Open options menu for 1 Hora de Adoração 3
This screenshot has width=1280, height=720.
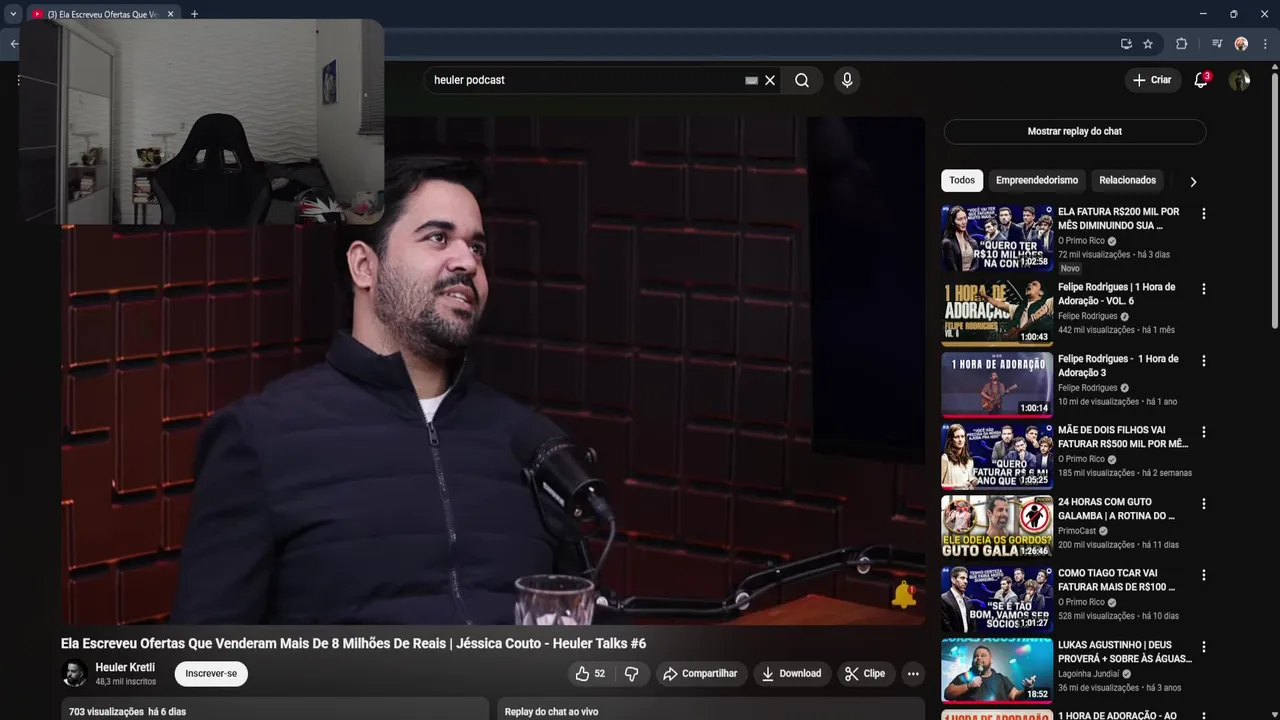tap(1204, 361)
